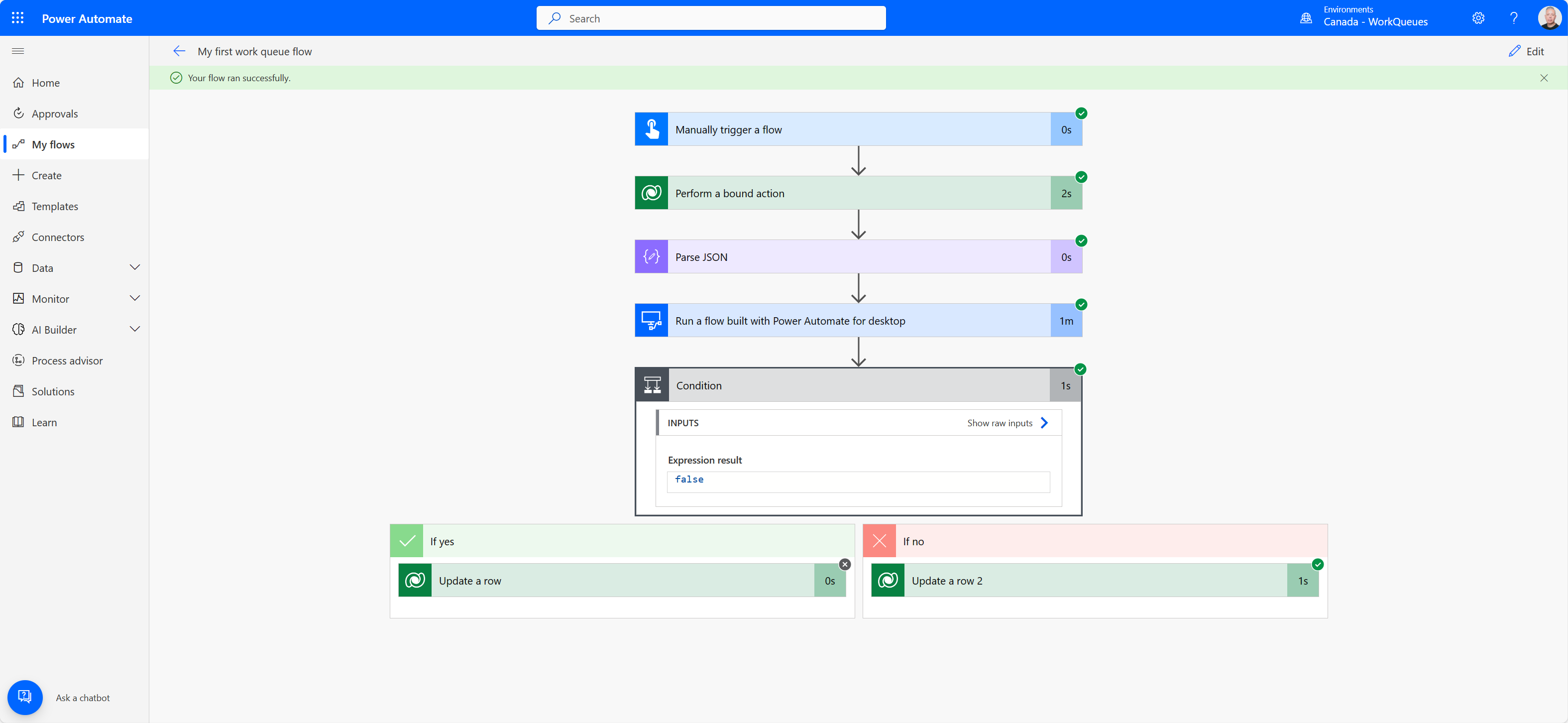Switch environment Canada - WorkQueues
The height and width of the screenshot is (723, 1568).
[x=1375, y=21]
